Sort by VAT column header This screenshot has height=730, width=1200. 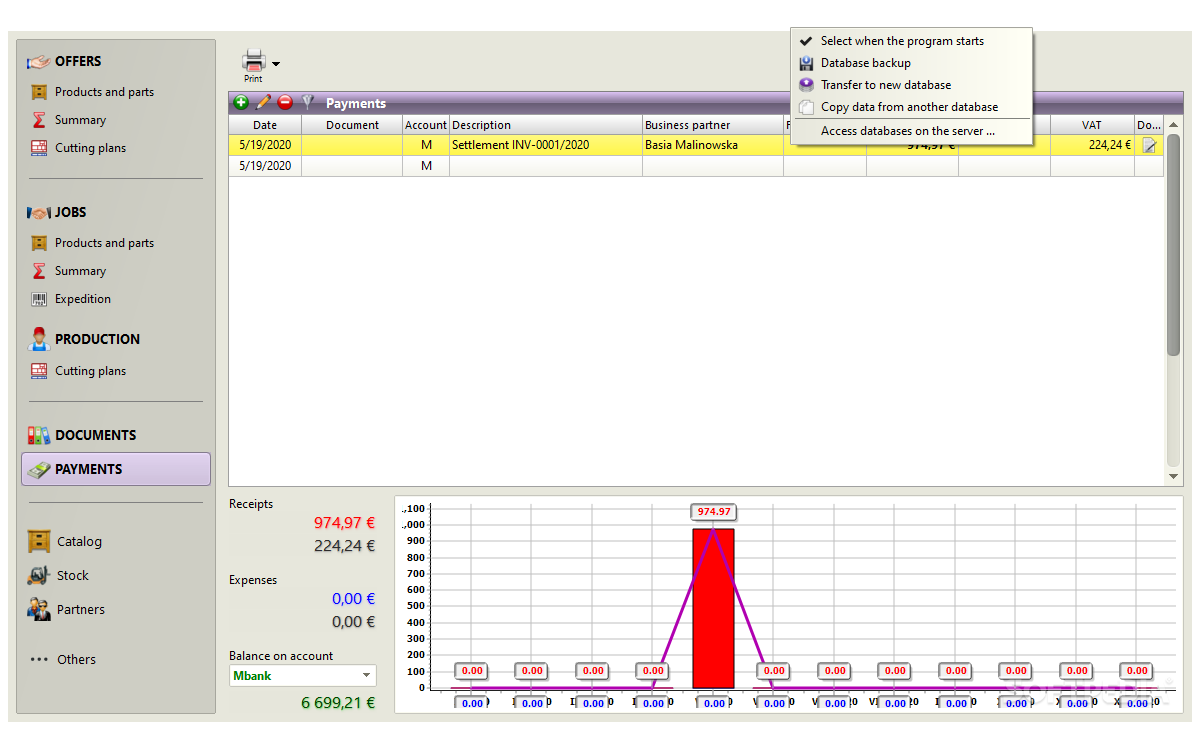1092,125
